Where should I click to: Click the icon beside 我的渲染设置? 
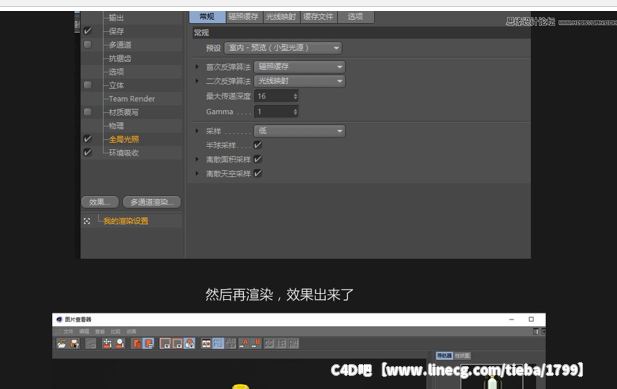[x=87, y=221]
